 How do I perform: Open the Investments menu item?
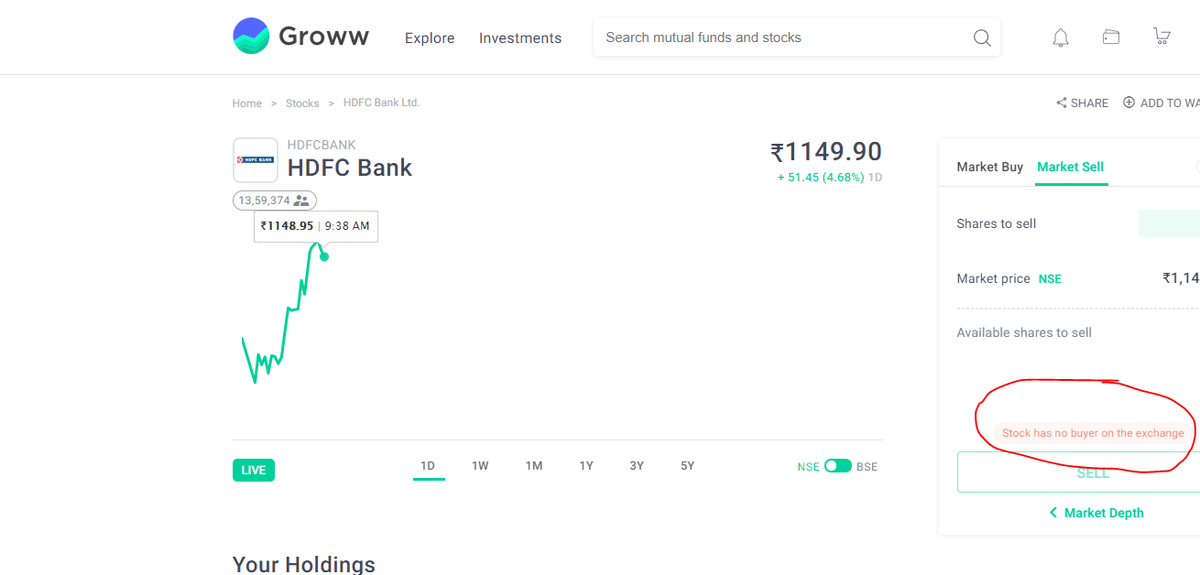(520, 38)
